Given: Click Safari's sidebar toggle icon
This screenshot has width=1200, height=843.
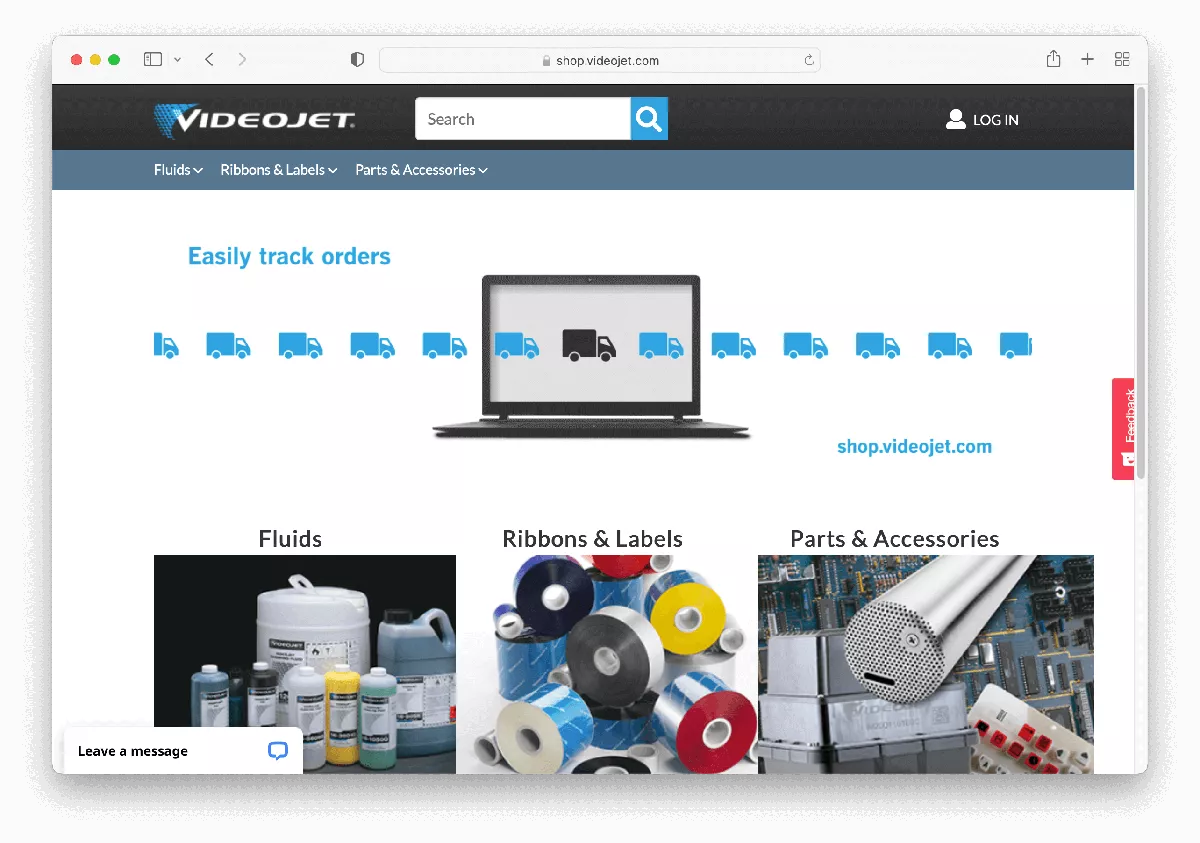Looking at the screenshot, I should 153,60.
